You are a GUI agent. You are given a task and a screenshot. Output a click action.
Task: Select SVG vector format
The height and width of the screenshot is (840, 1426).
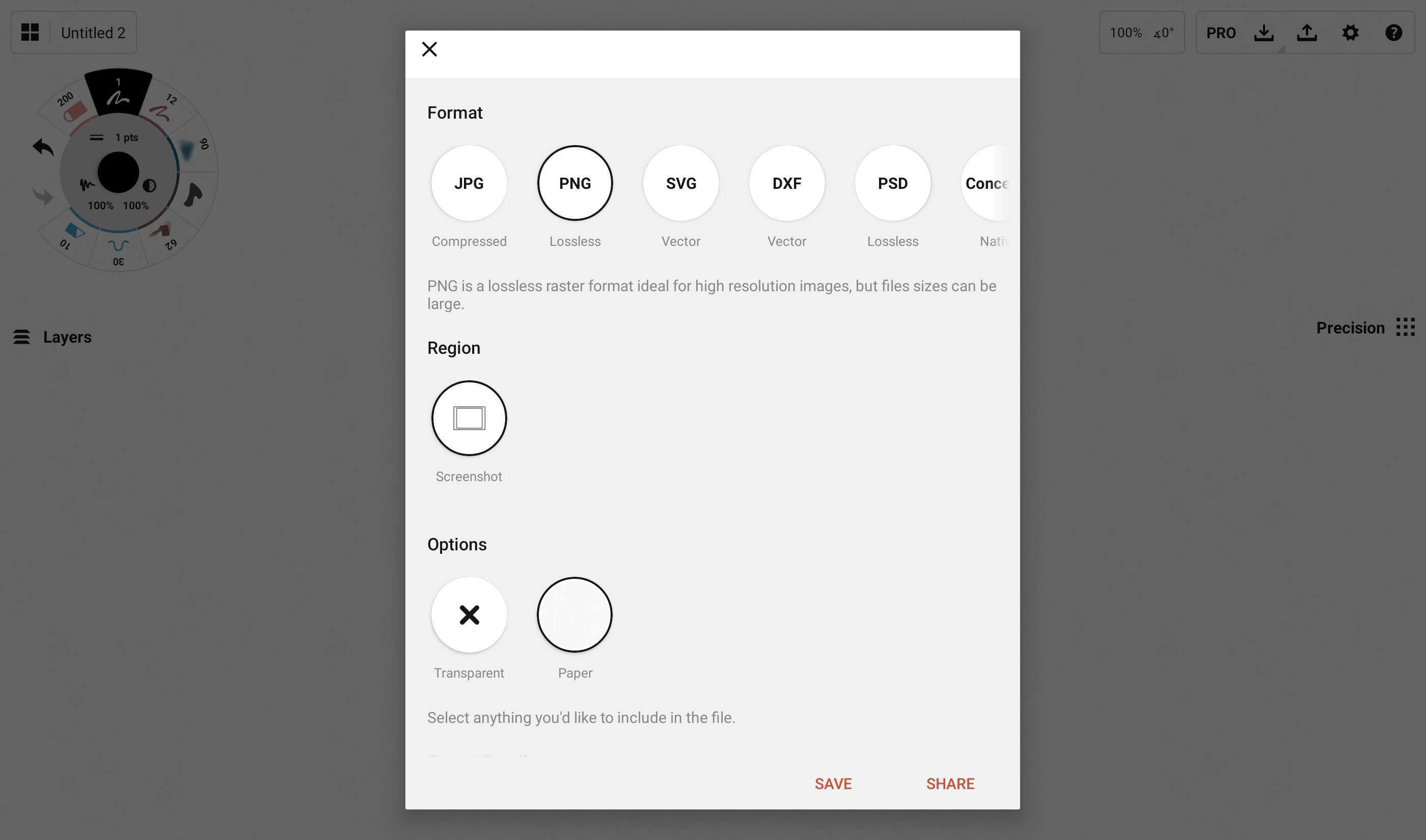pyautogui.click(x=681, y=182)
